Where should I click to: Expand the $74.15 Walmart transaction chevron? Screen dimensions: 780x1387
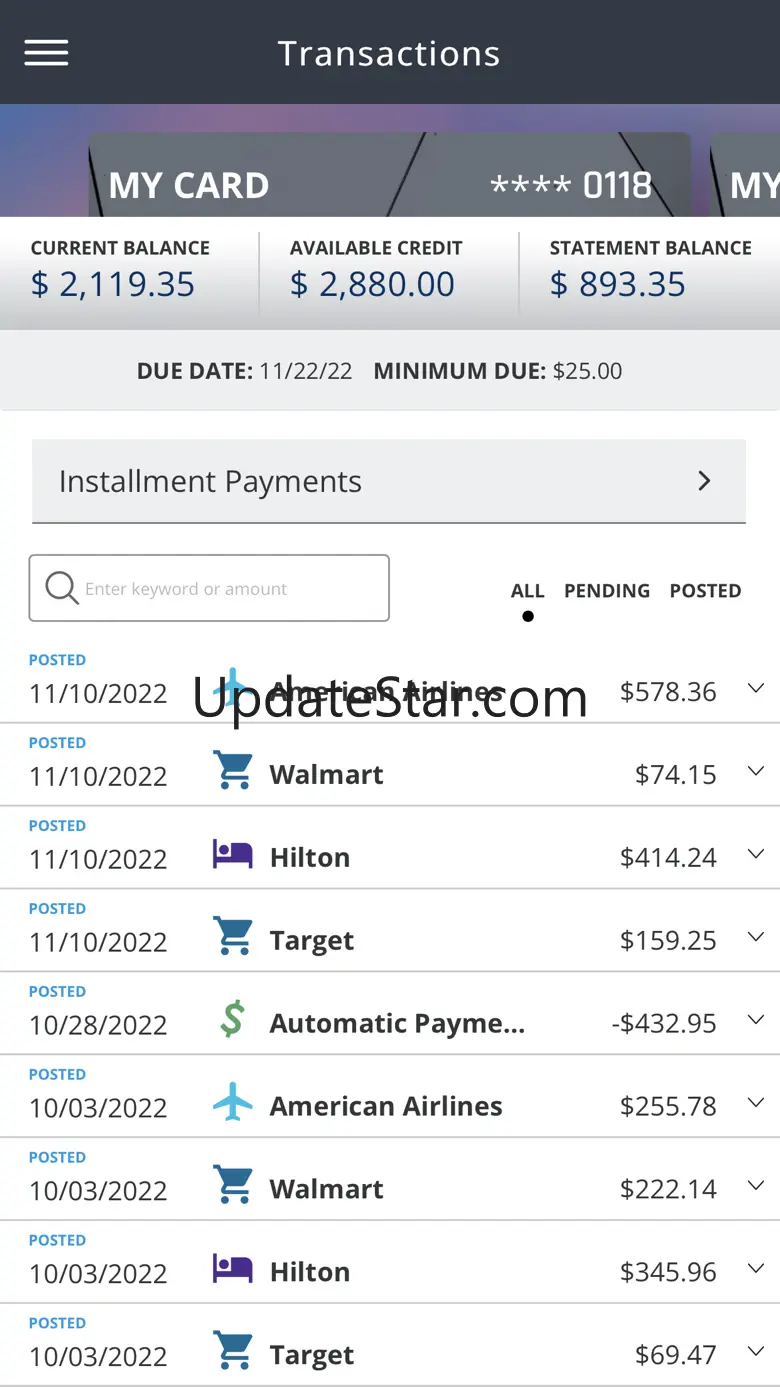pos(756,771)
